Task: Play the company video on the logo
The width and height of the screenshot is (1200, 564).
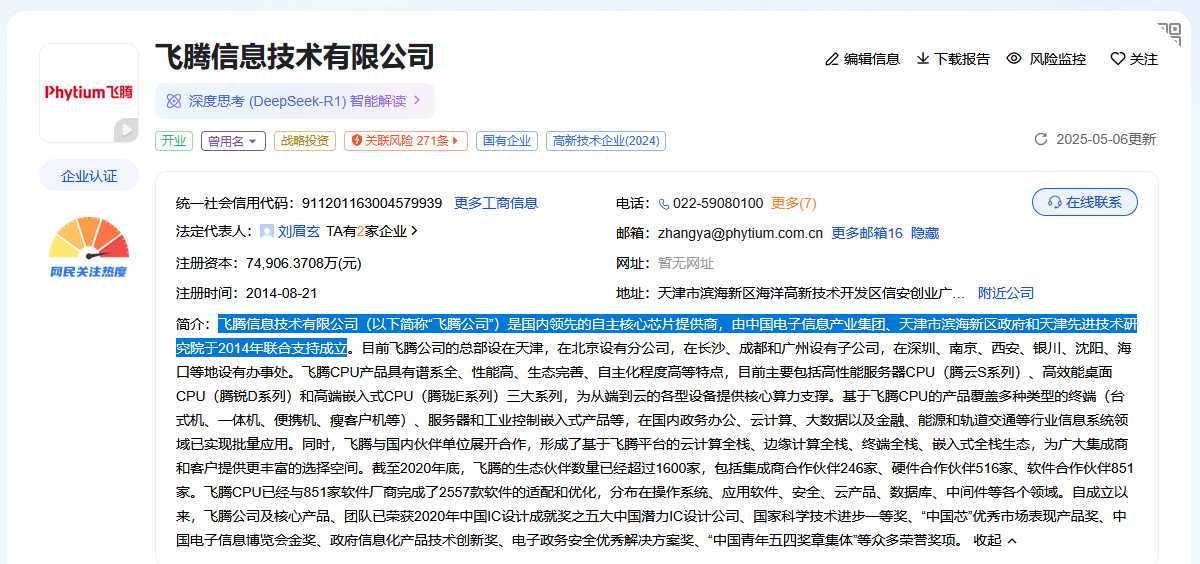Action: click(x=125, y=129)
